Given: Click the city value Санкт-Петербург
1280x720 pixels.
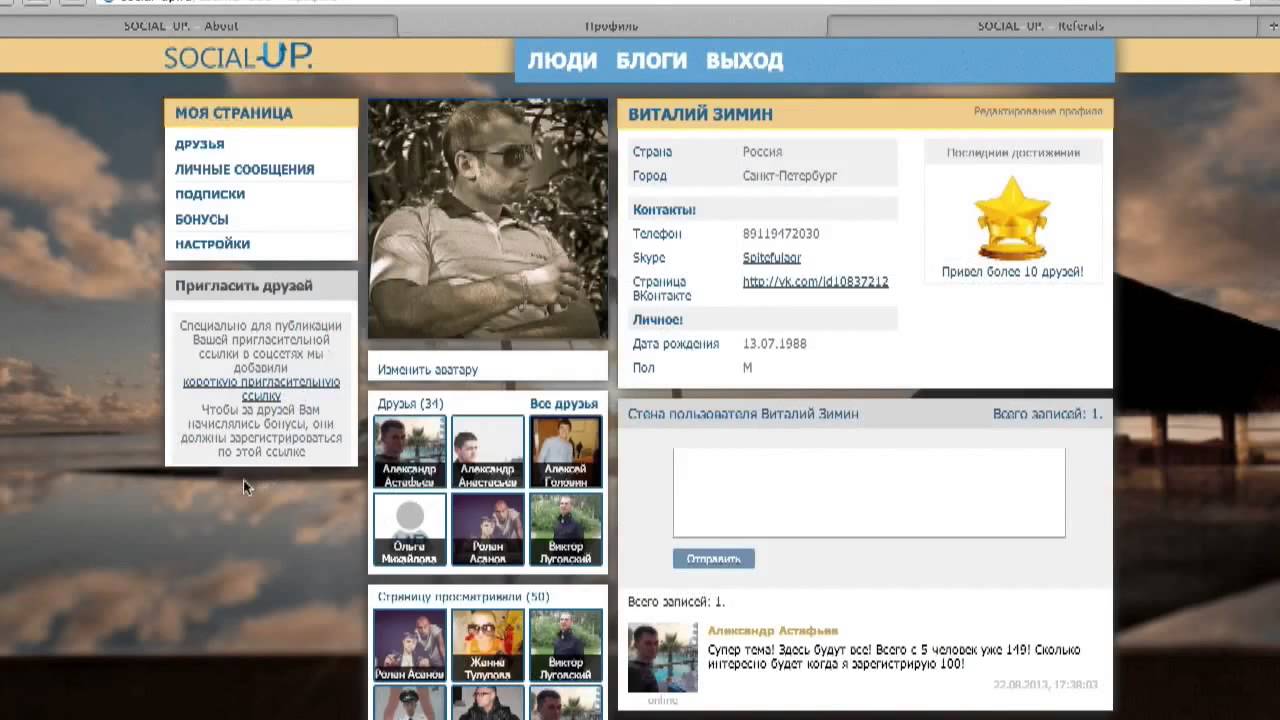Looking at the screenshot, I should point(790,176).
